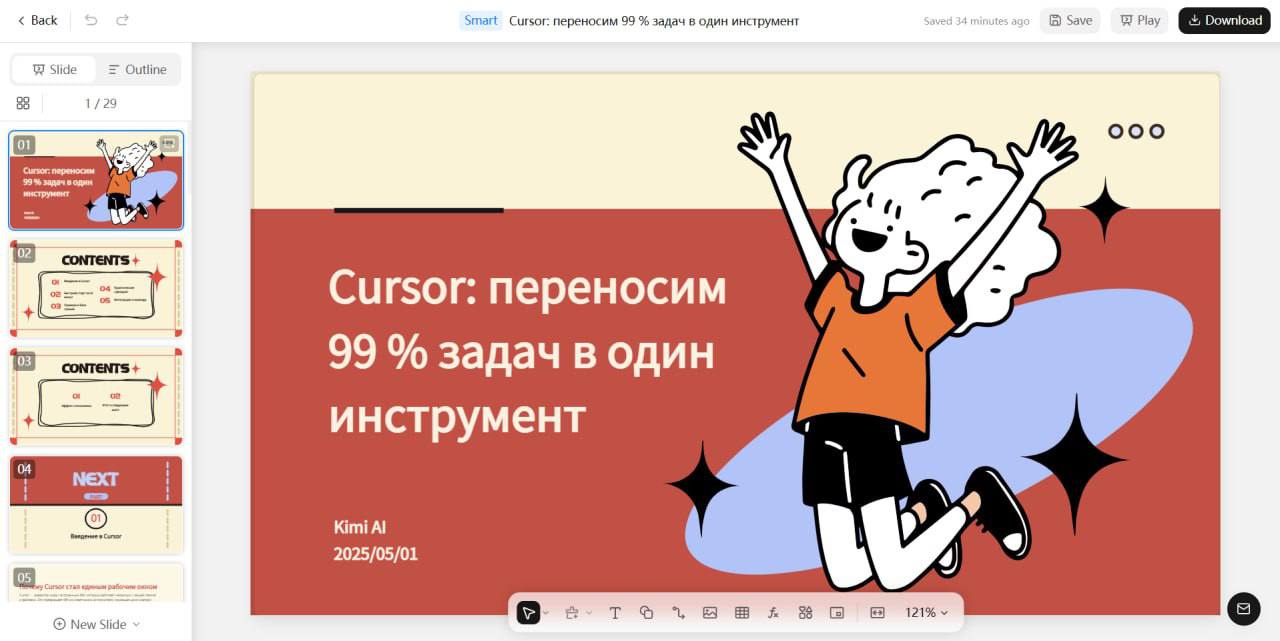
Task: Click the toolbox insert icon
Action: [x=572, y=612]
